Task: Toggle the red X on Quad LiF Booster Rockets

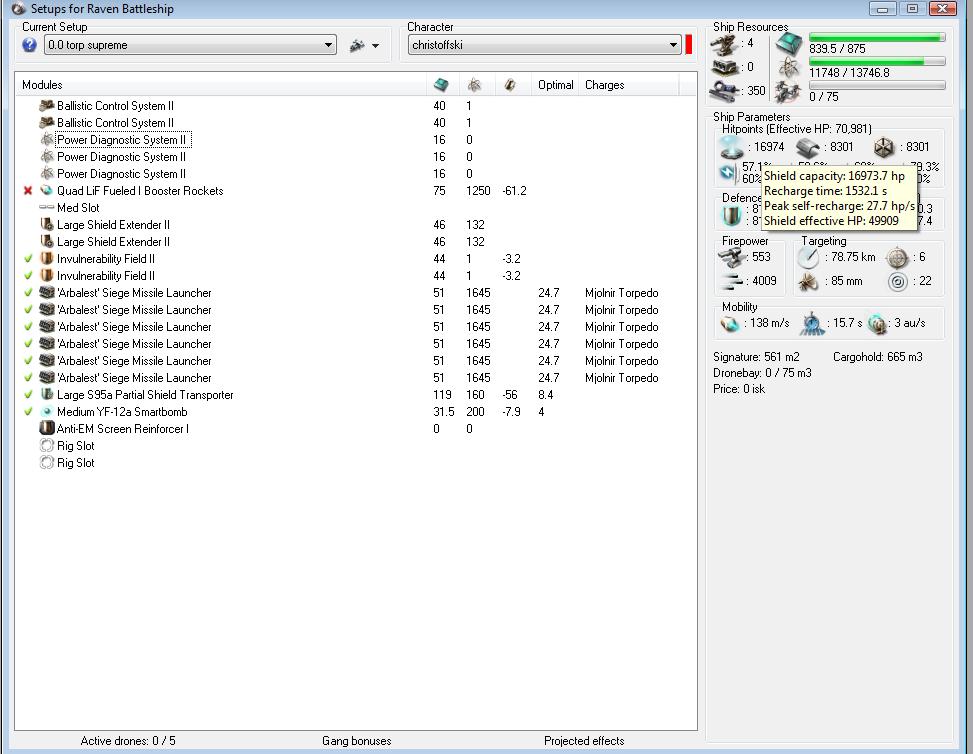Action: click(27, 191)
